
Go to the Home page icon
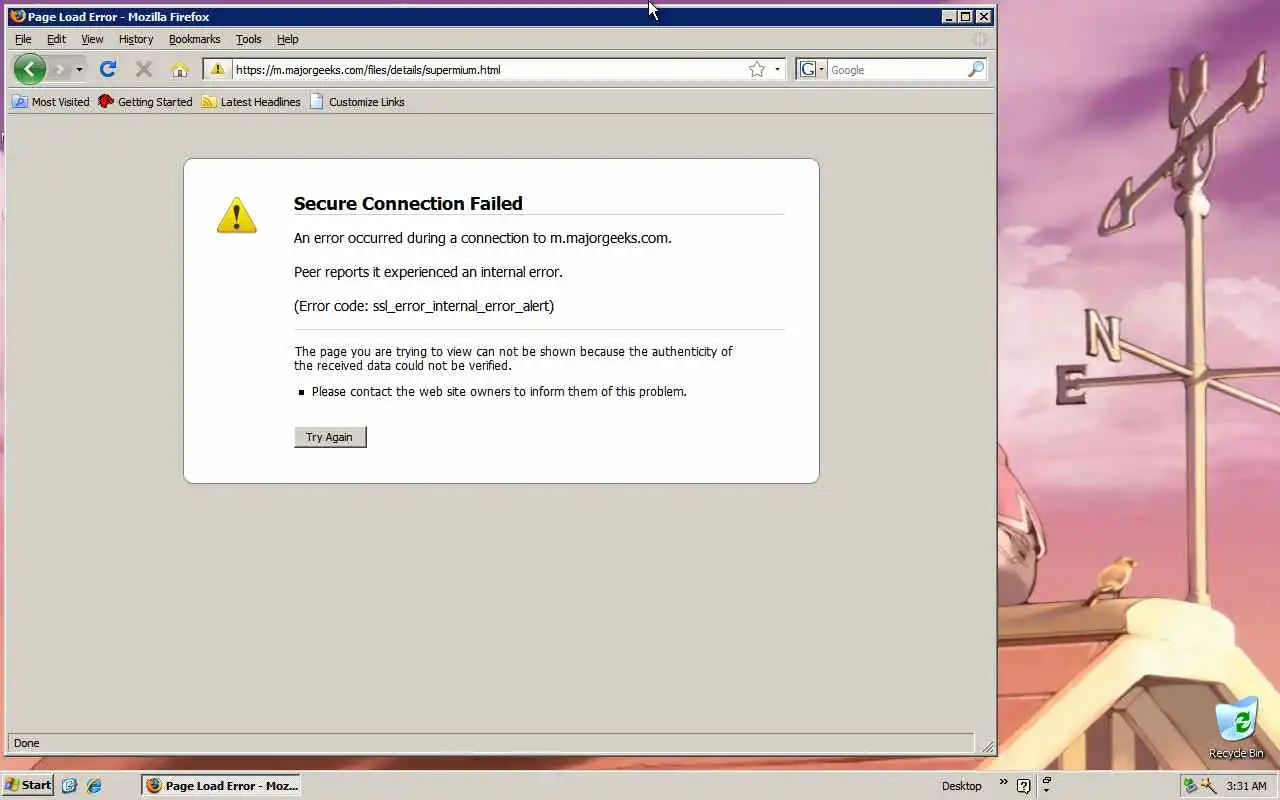point(180,69)
